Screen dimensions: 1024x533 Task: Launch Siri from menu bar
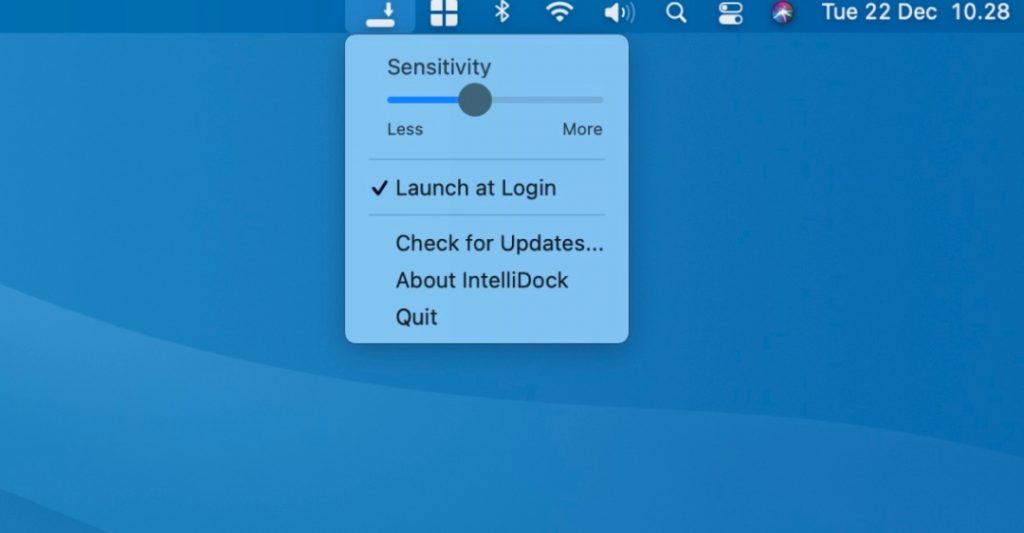pos(782,12)
